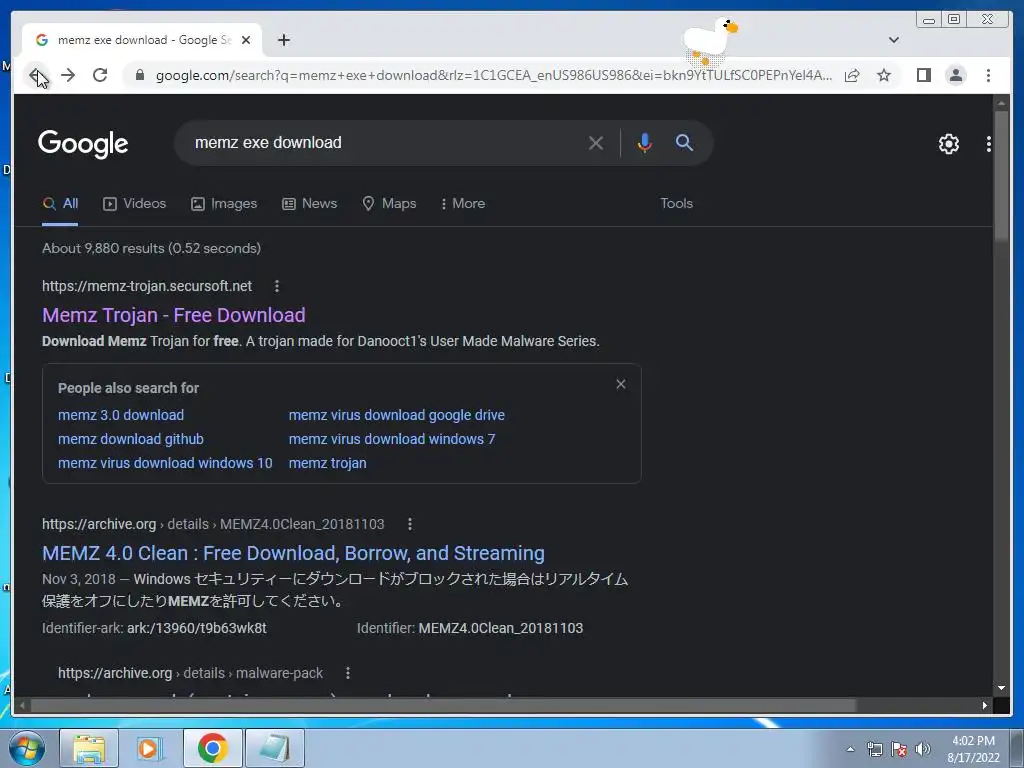Click the address bar URL
The image size is (1024, 768).
(493, 75)
